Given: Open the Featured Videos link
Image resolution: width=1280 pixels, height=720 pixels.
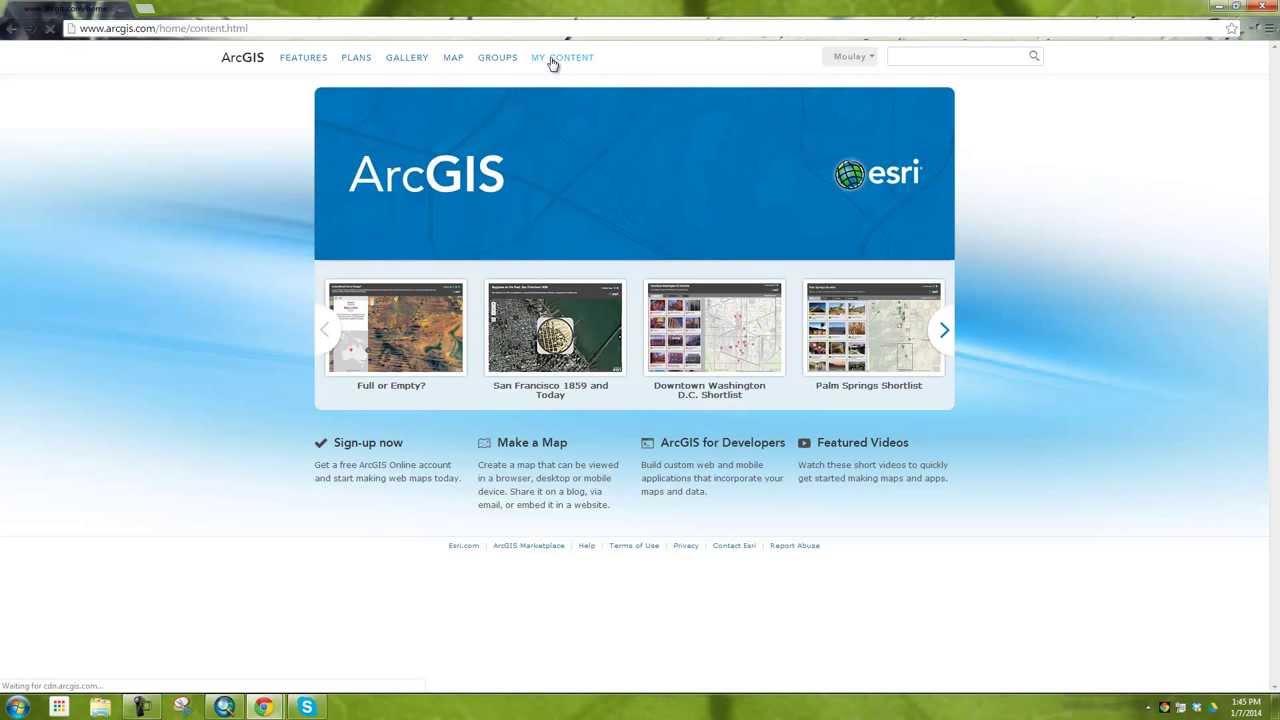Looking at the screenshot, I should click(x=862, y=442).
